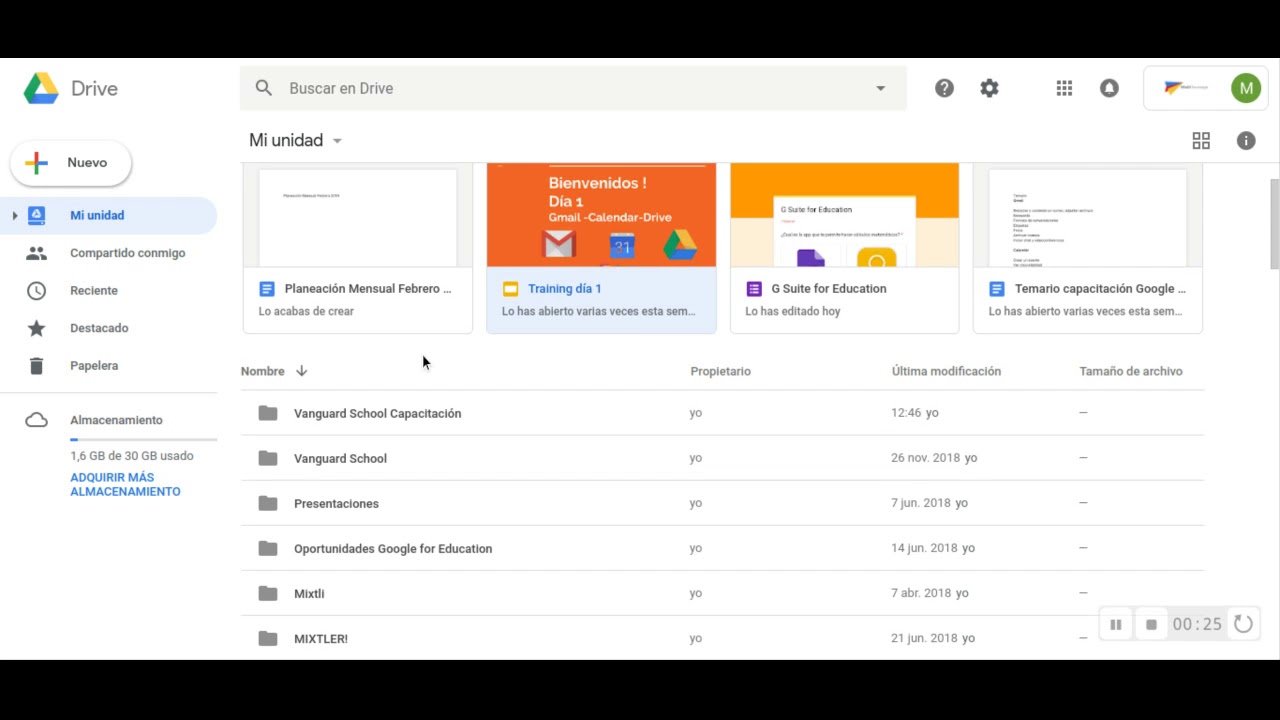Click folder icon of Presentaciones

coord(268,503)
